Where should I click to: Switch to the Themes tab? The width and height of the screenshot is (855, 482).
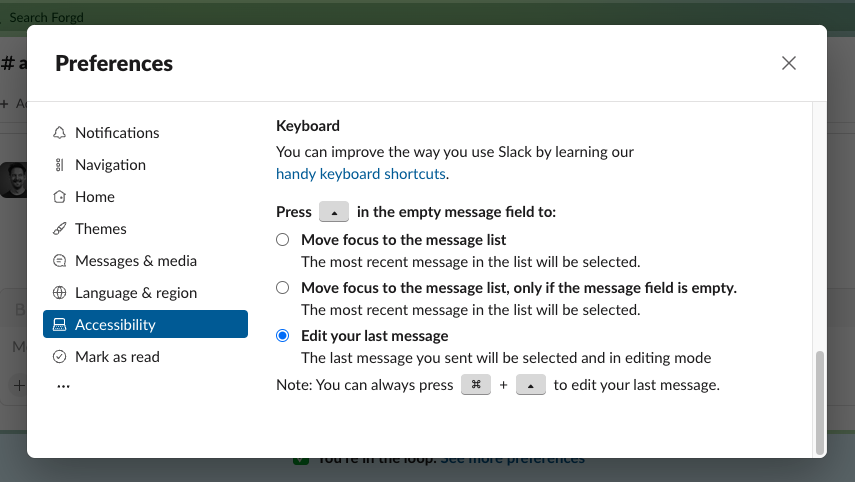coord(145,228)
